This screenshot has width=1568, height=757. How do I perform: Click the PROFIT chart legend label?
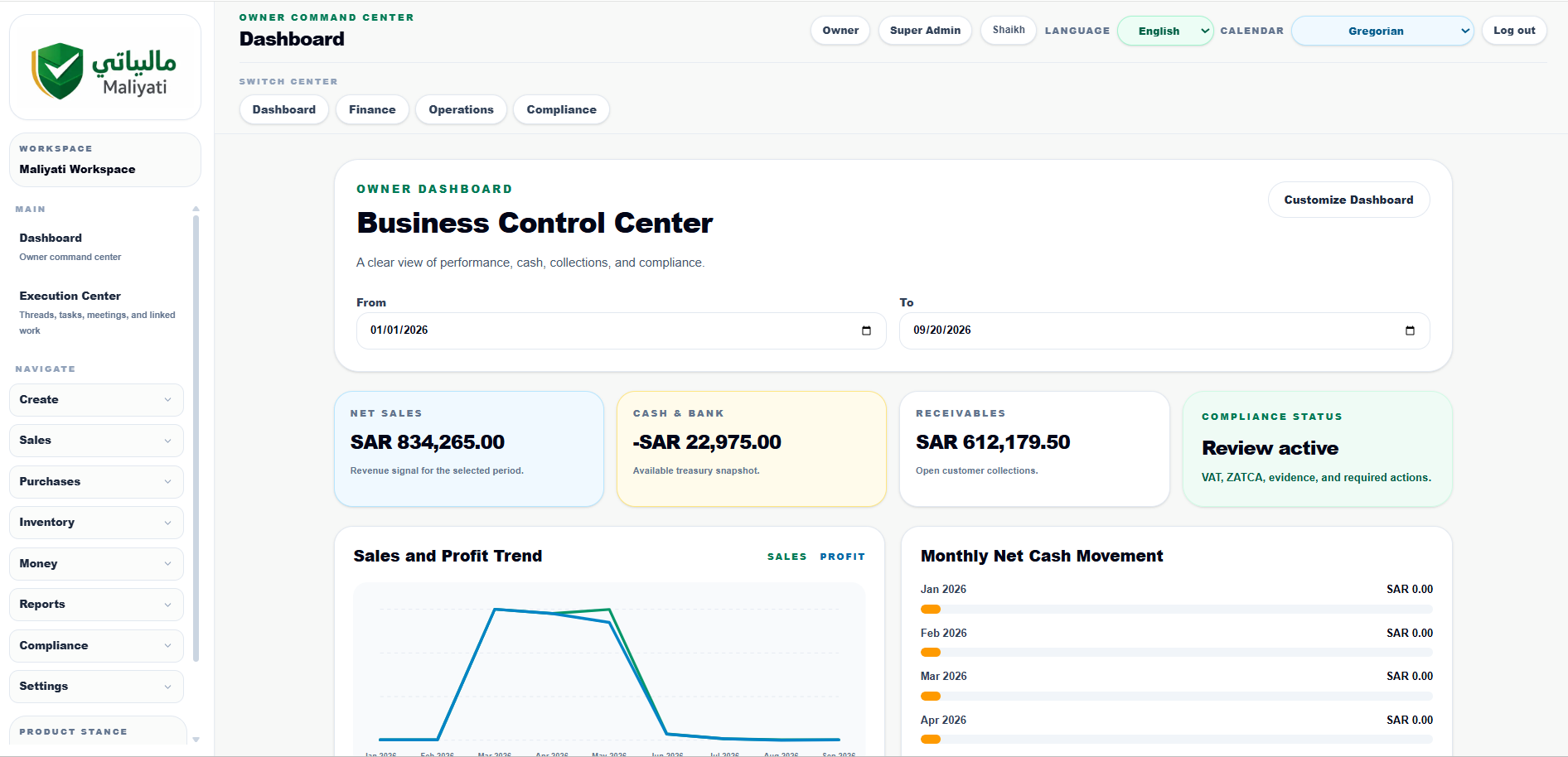point(843,557)
